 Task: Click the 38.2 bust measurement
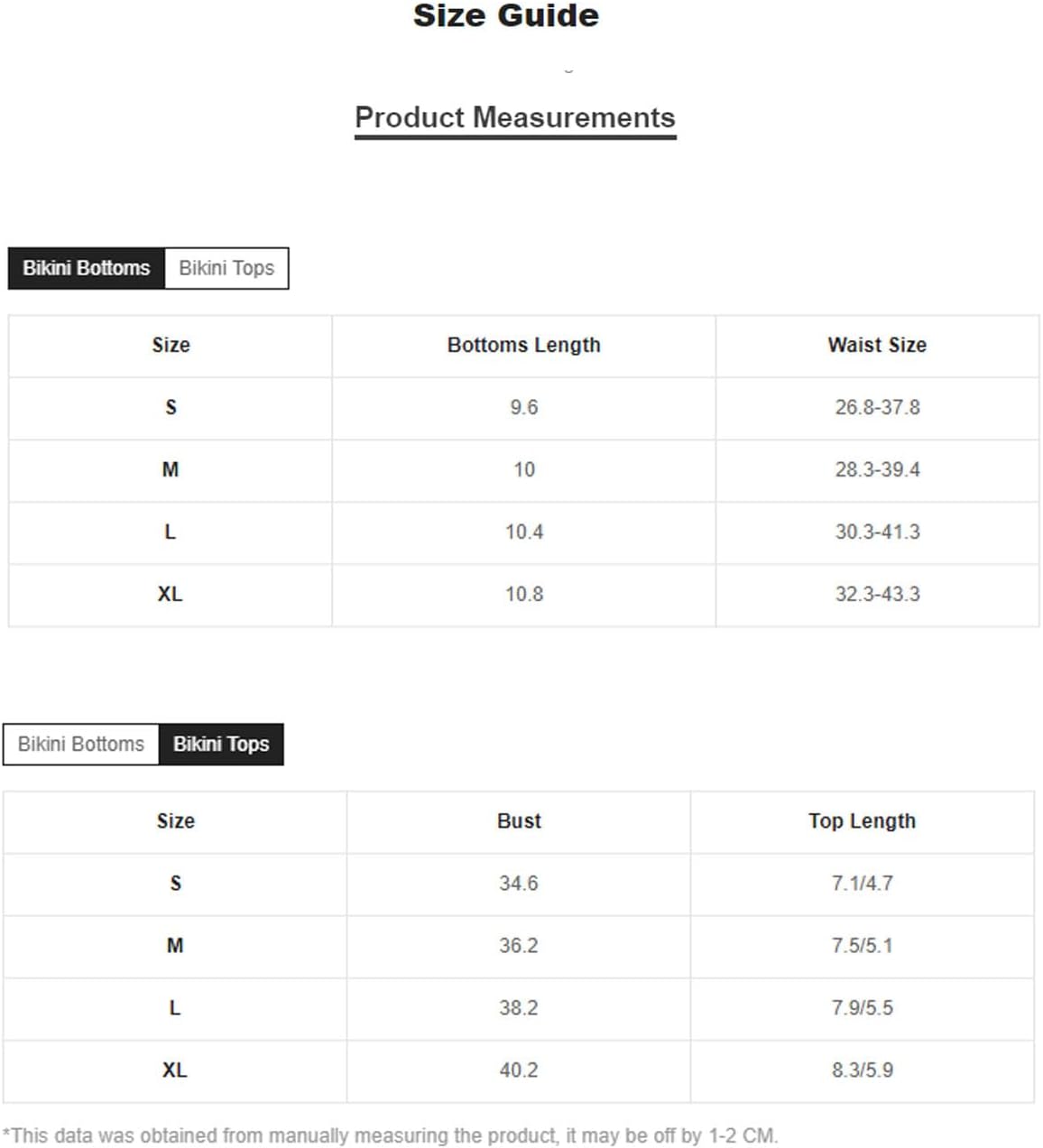pyautogui.click(x=519, y=1008)
